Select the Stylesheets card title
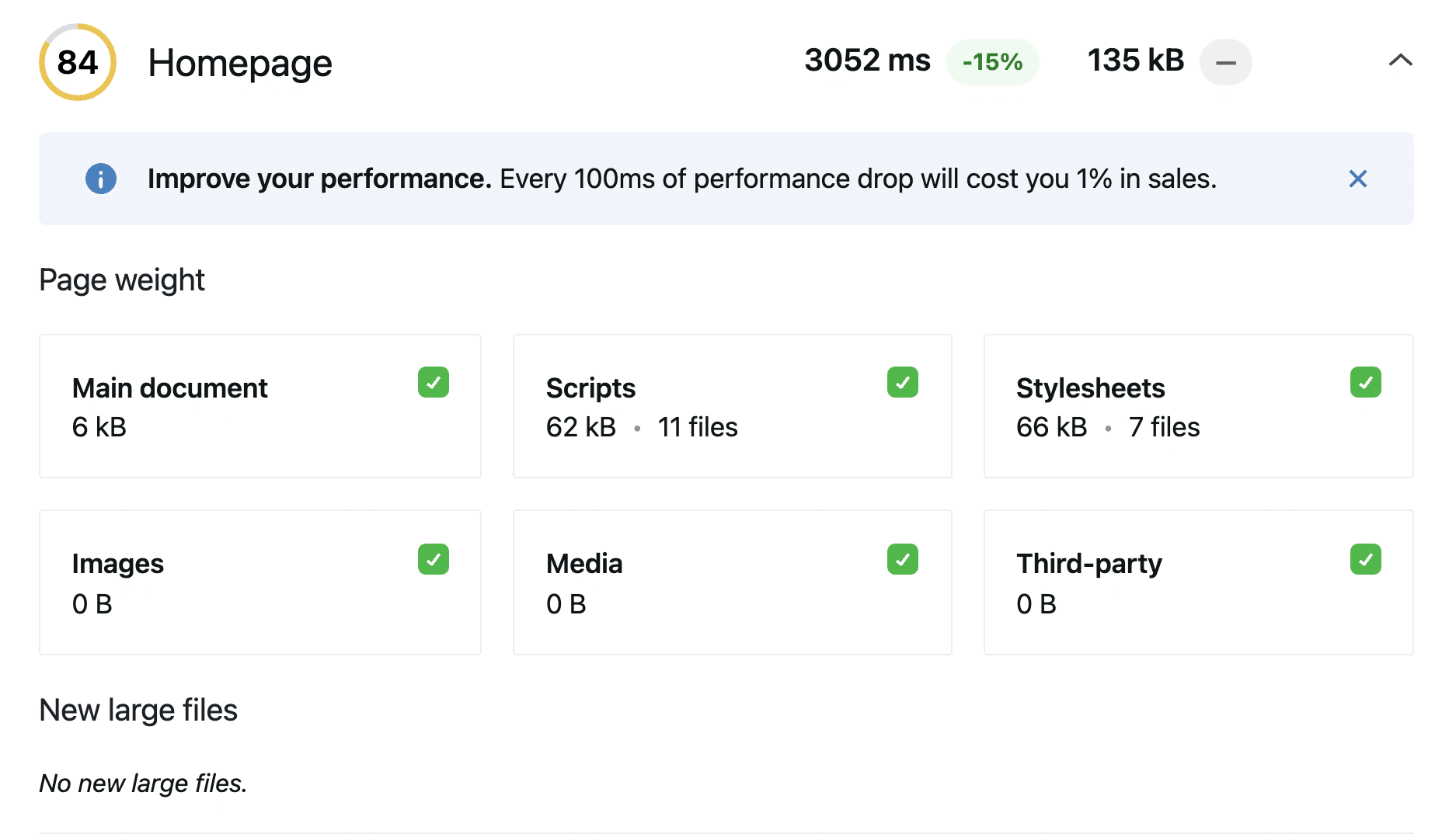This screenshot has height=834, width=1456. coord(1090,388)
